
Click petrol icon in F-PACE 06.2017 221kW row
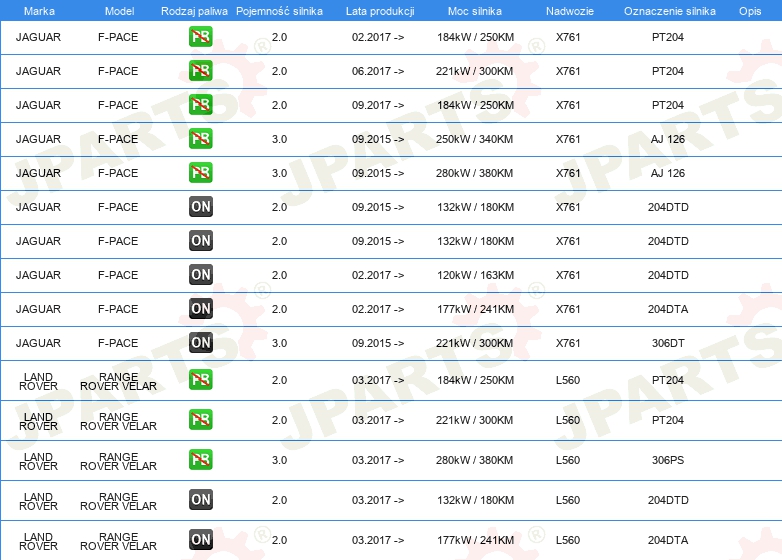201,71
